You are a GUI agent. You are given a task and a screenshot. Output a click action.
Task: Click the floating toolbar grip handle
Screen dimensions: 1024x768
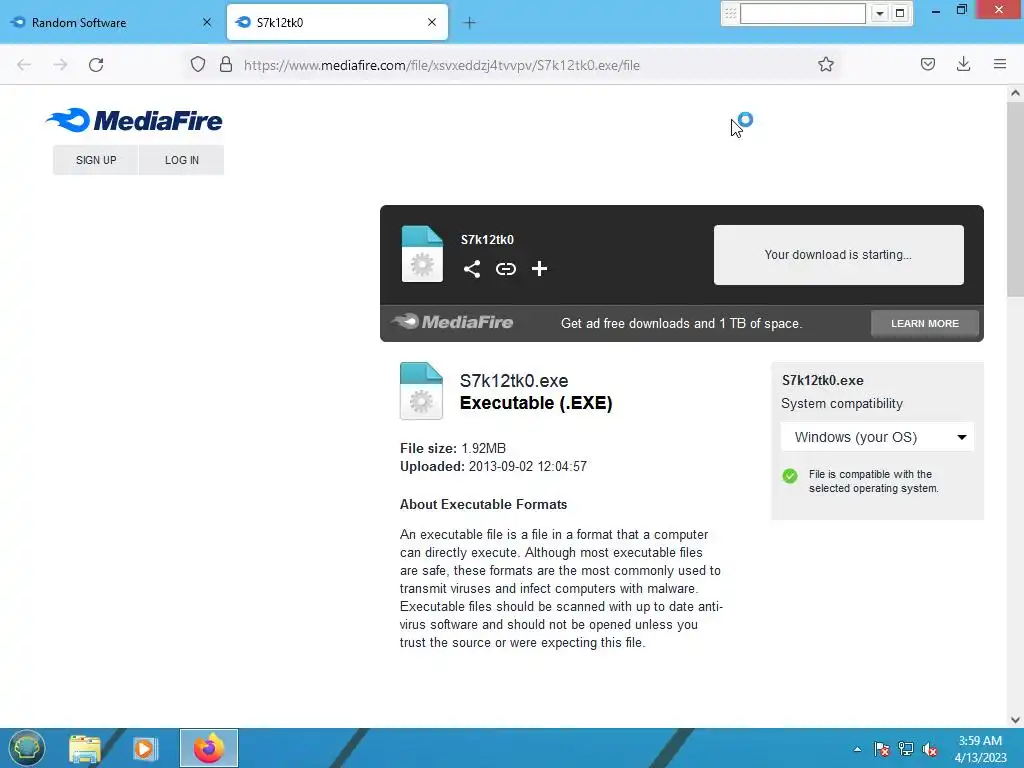(x=731, y=13)
